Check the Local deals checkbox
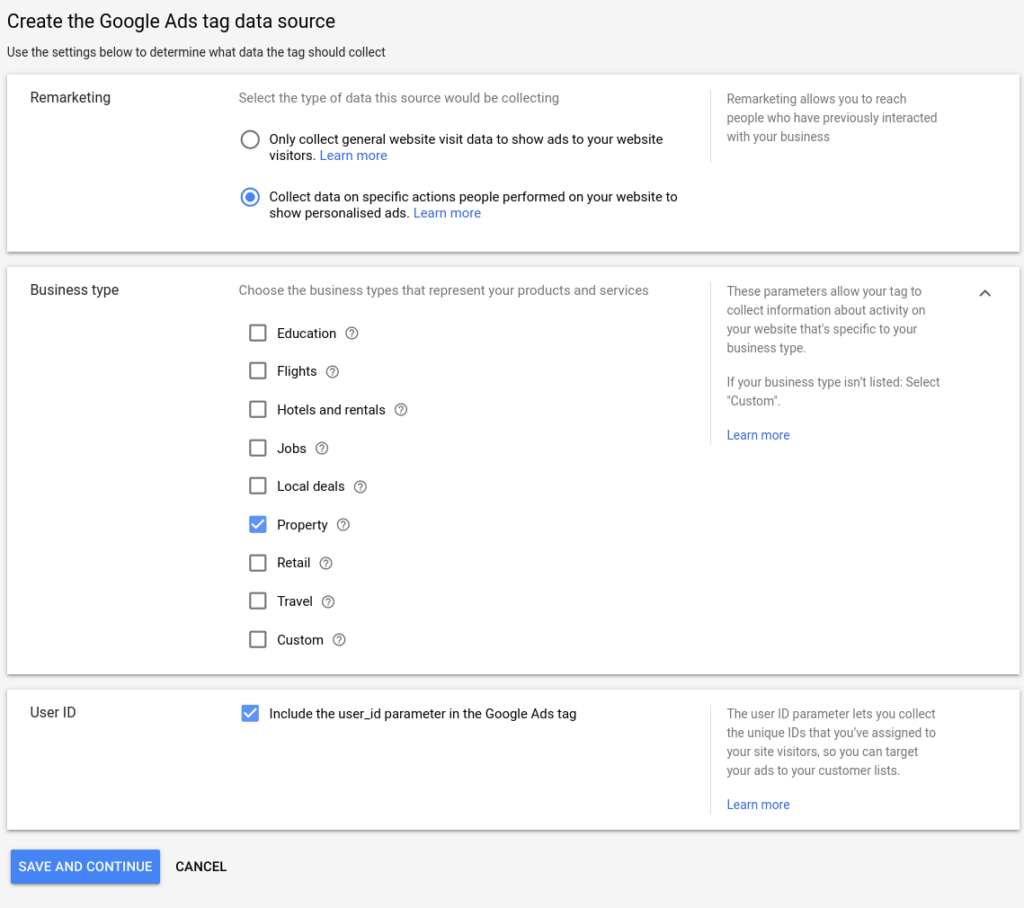Image resolution: width=1024 pixels, height=908 pixels. point(258,486)
